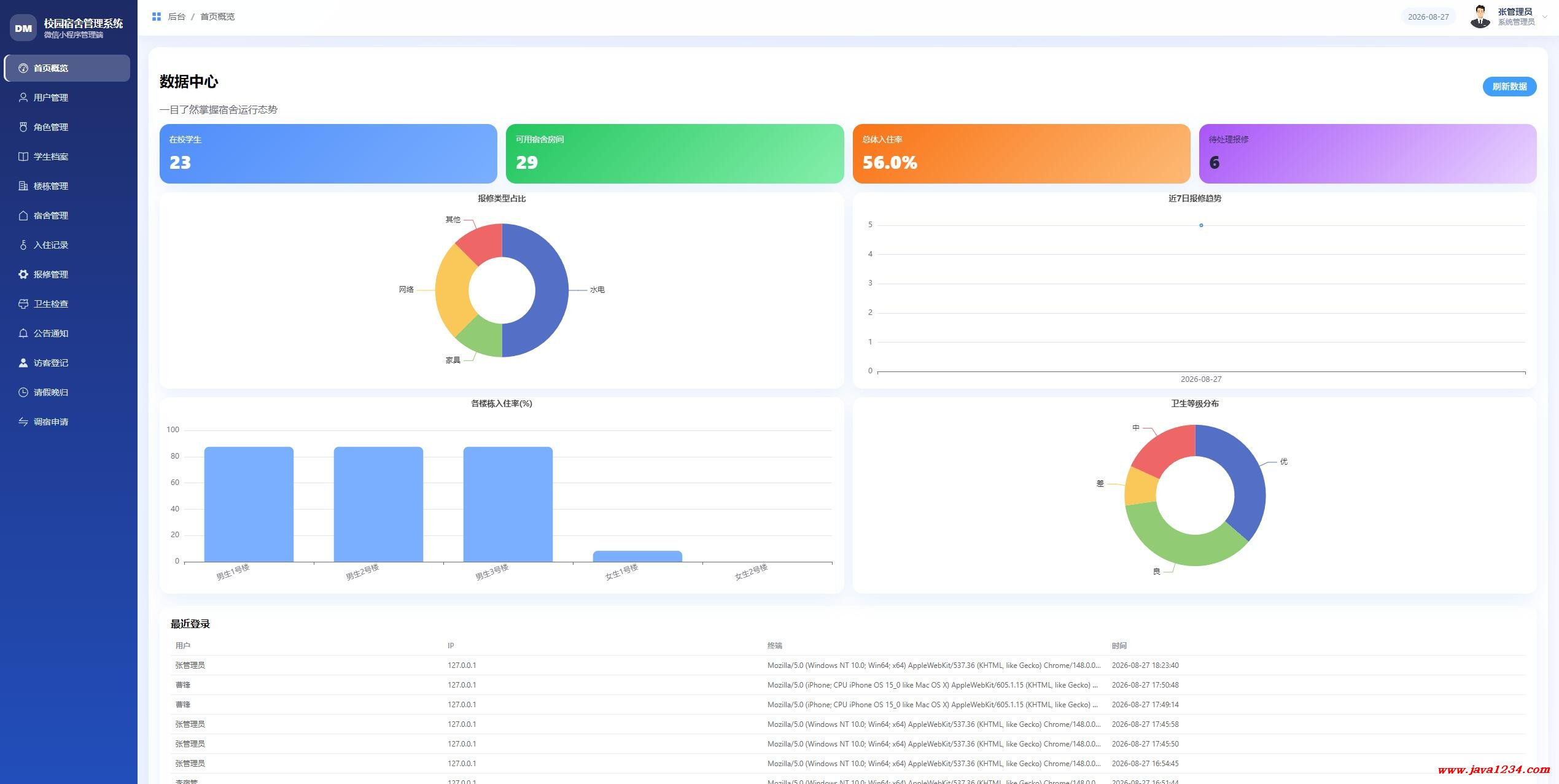Click the 首页概览 dashboard icon in sidebar
The height and width of the screenshot is (784, 1559).
(x=23, y=68)
